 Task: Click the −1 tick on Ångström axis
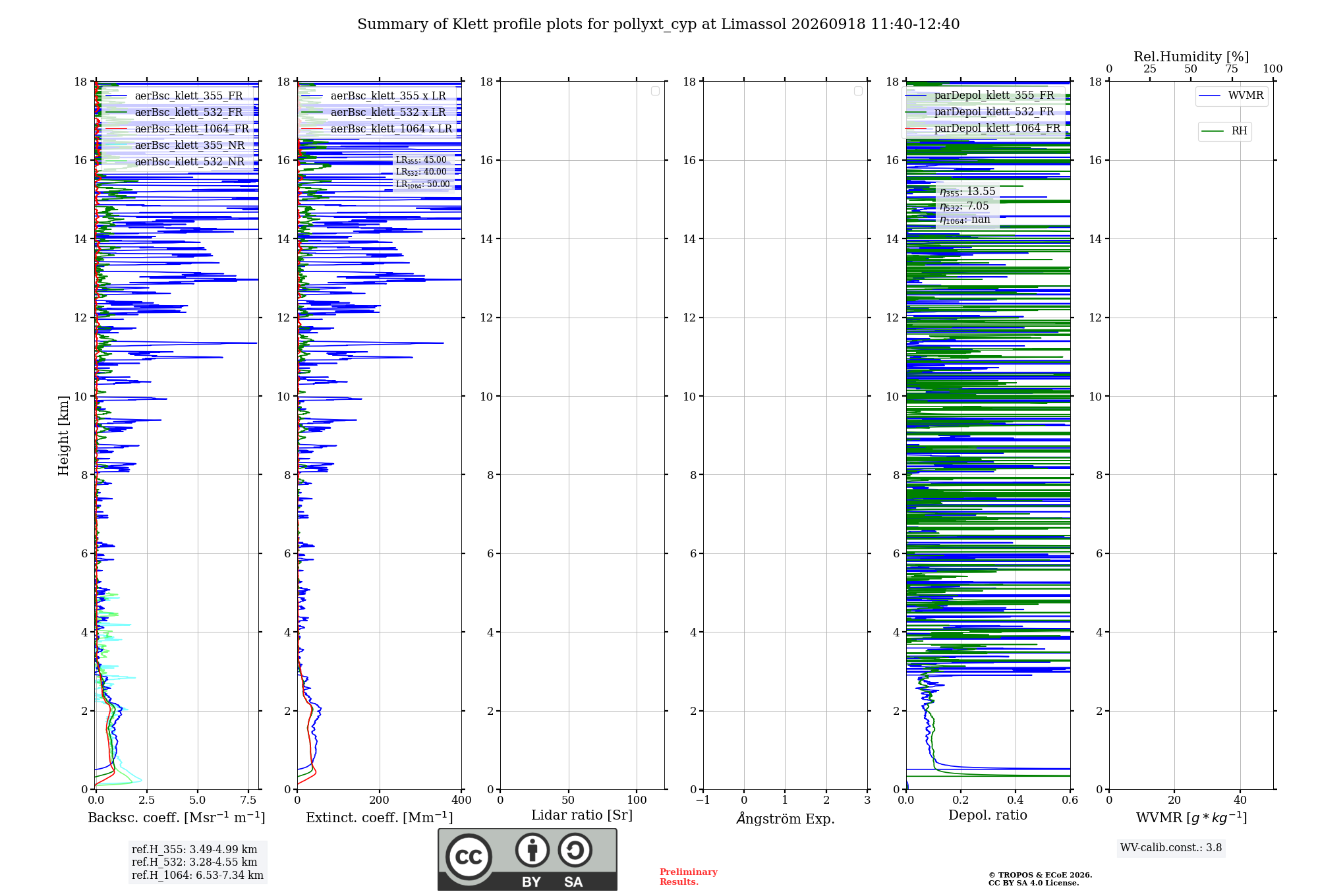tap(703, 800)
